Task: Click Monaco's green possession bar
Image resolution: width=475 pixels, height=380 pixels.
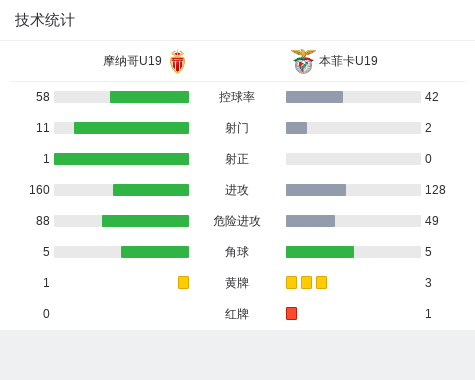Action: pyautogui.click(x=149, y=97)
